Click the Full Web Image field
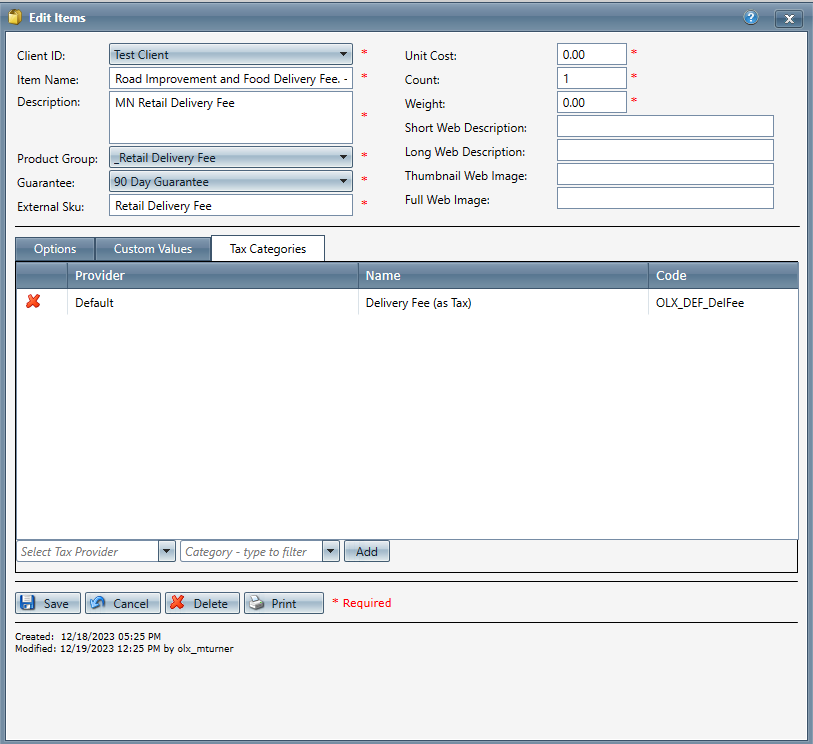 [x=665, y=198]
